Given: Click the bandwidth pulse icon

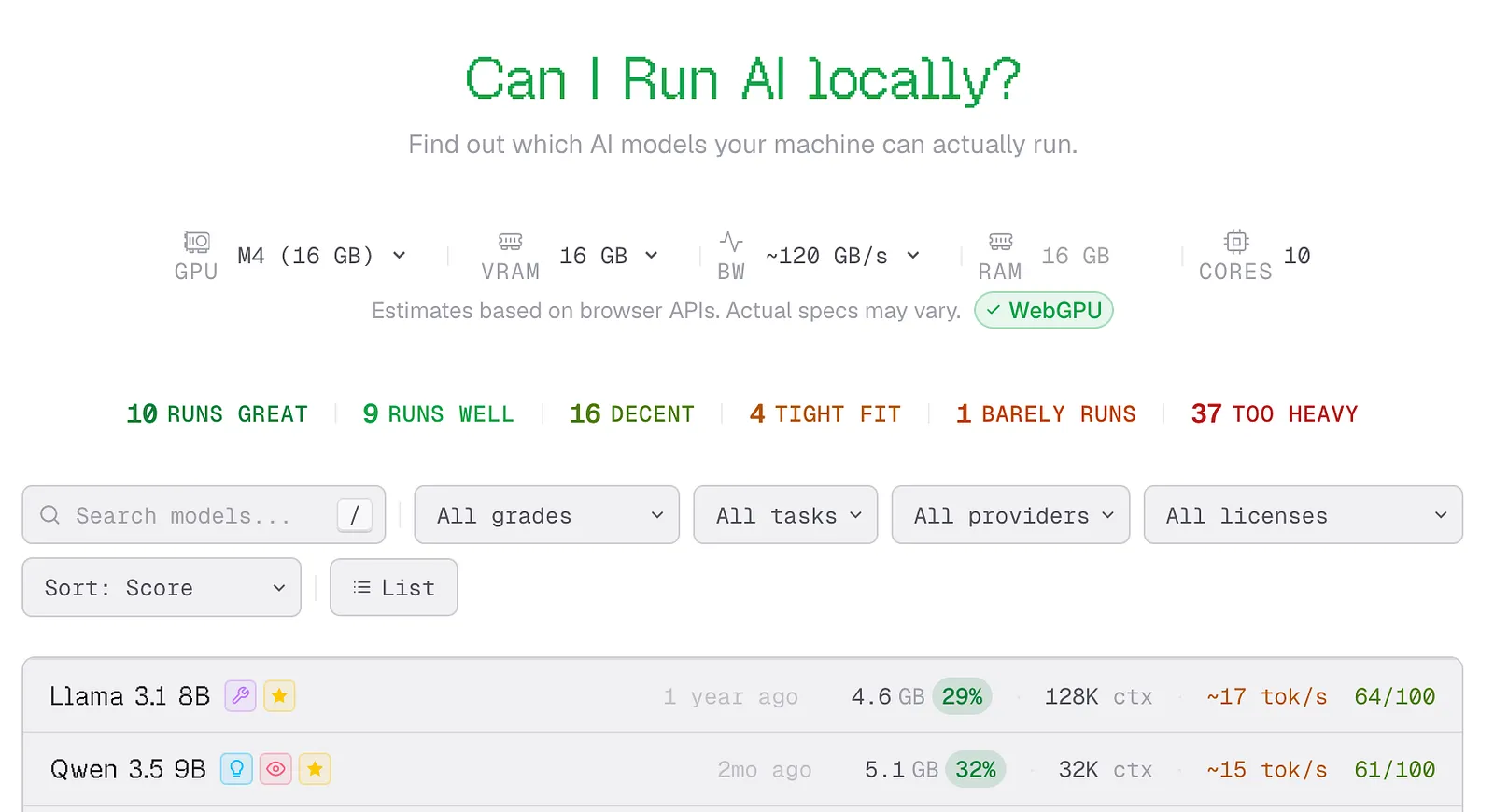Looking at the screenshot, I should tap(731, 242).
